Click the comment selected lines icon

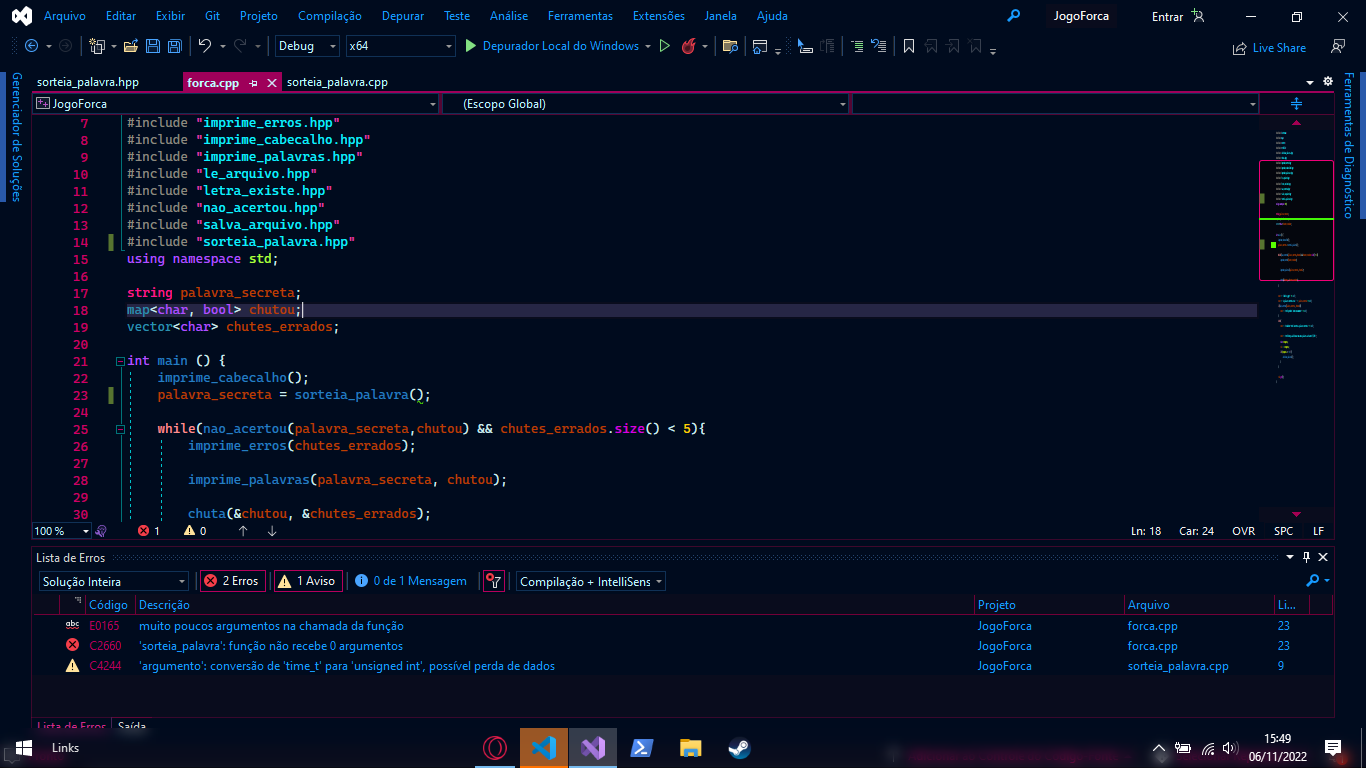[857, 46]
